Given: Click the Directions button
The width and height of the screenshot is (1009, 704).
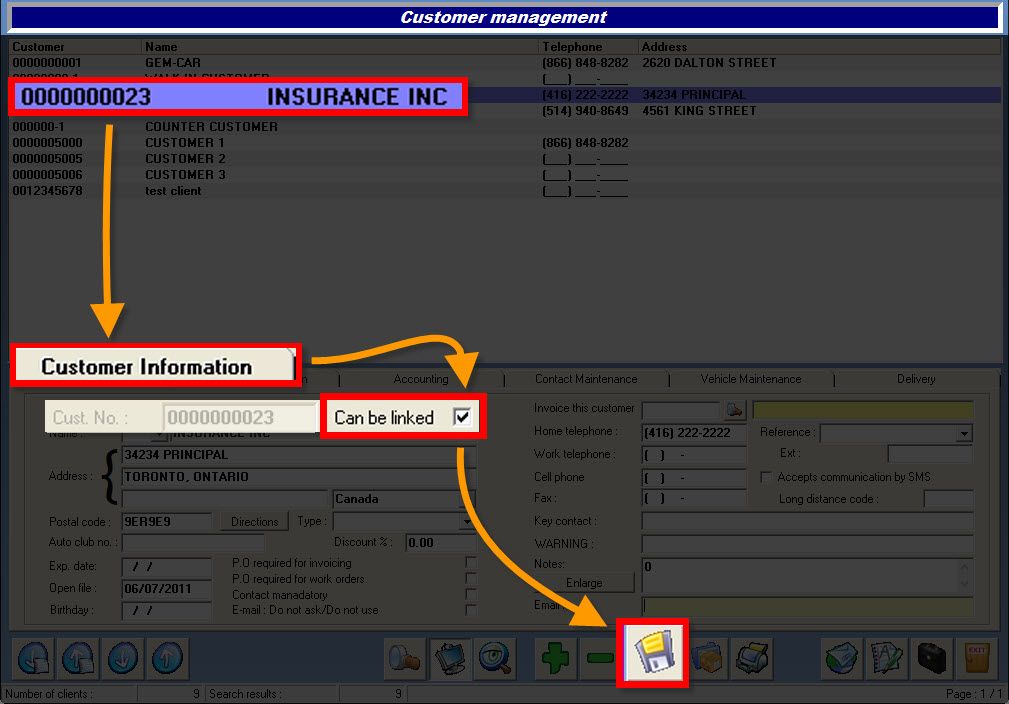Looking at the screenshot, I should pos(254,521).
